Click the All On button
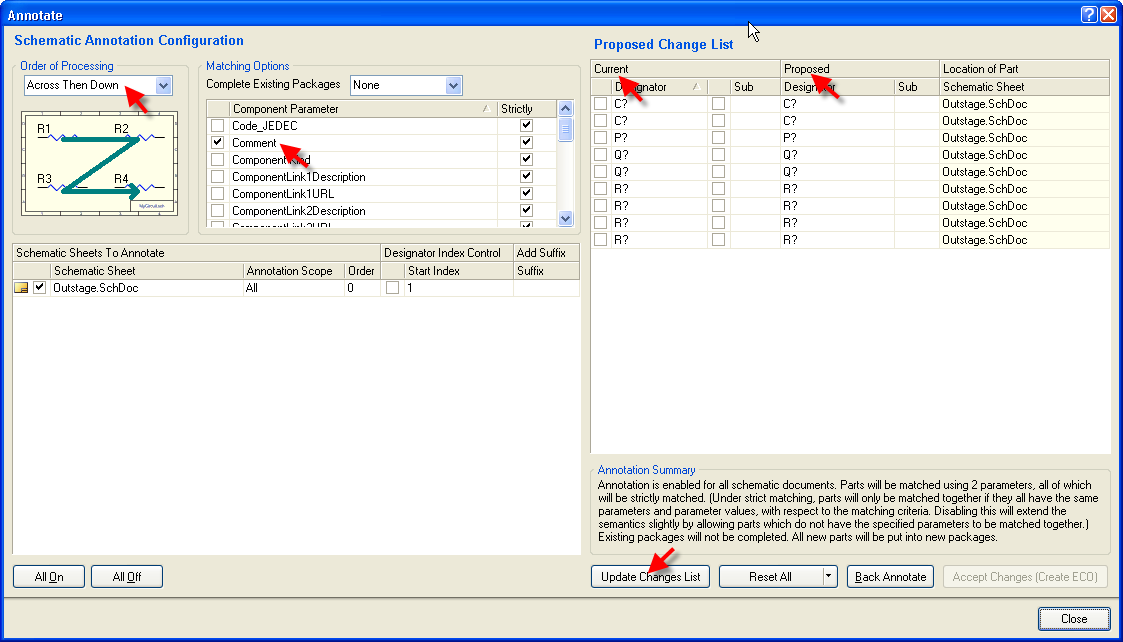This screenshot has width=1123, height=642. (x=48, y=577)
